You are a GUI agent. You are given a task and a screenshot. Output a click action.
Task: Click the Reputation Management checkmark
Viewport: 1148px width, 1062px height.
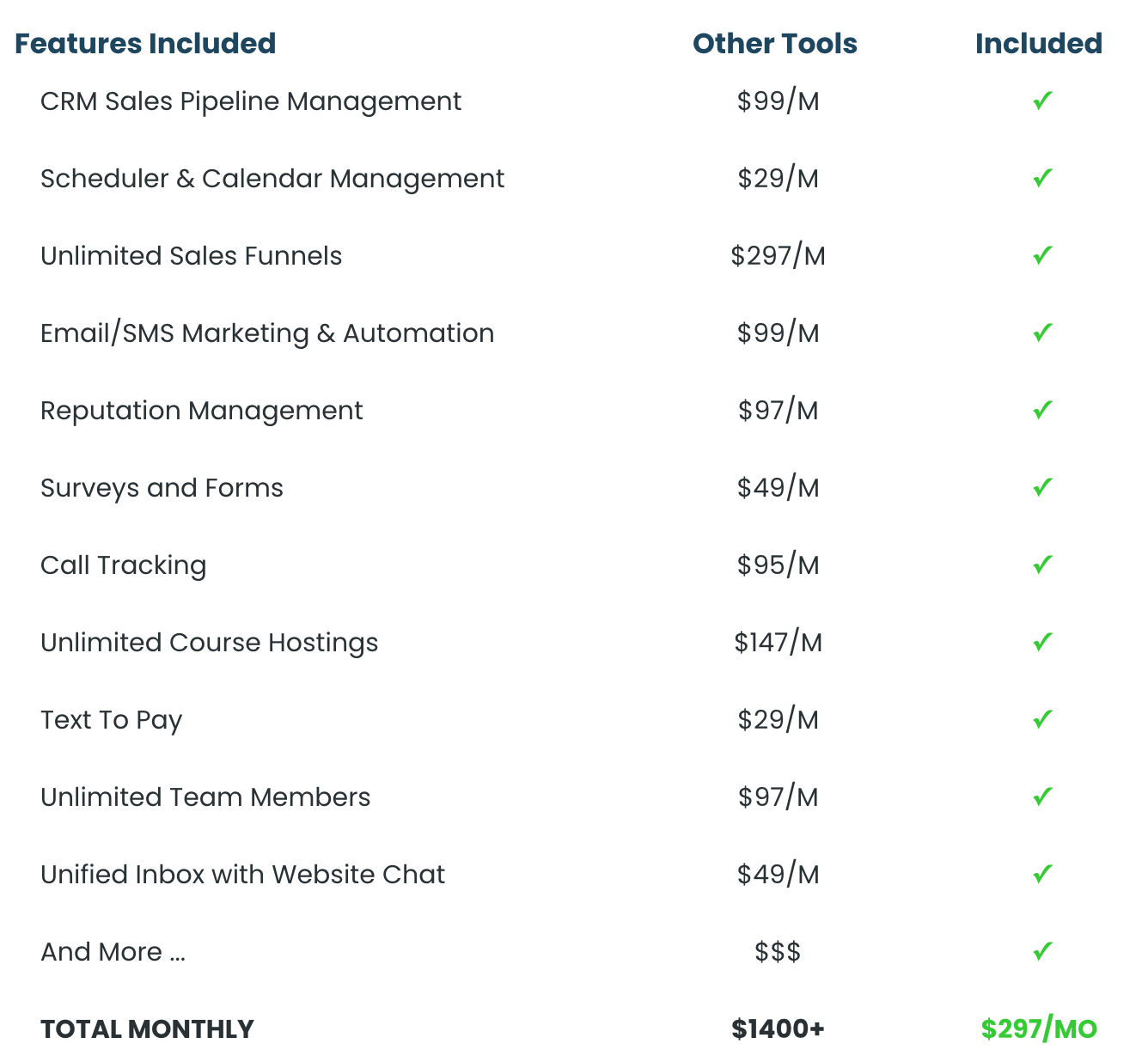point(1042,411)
